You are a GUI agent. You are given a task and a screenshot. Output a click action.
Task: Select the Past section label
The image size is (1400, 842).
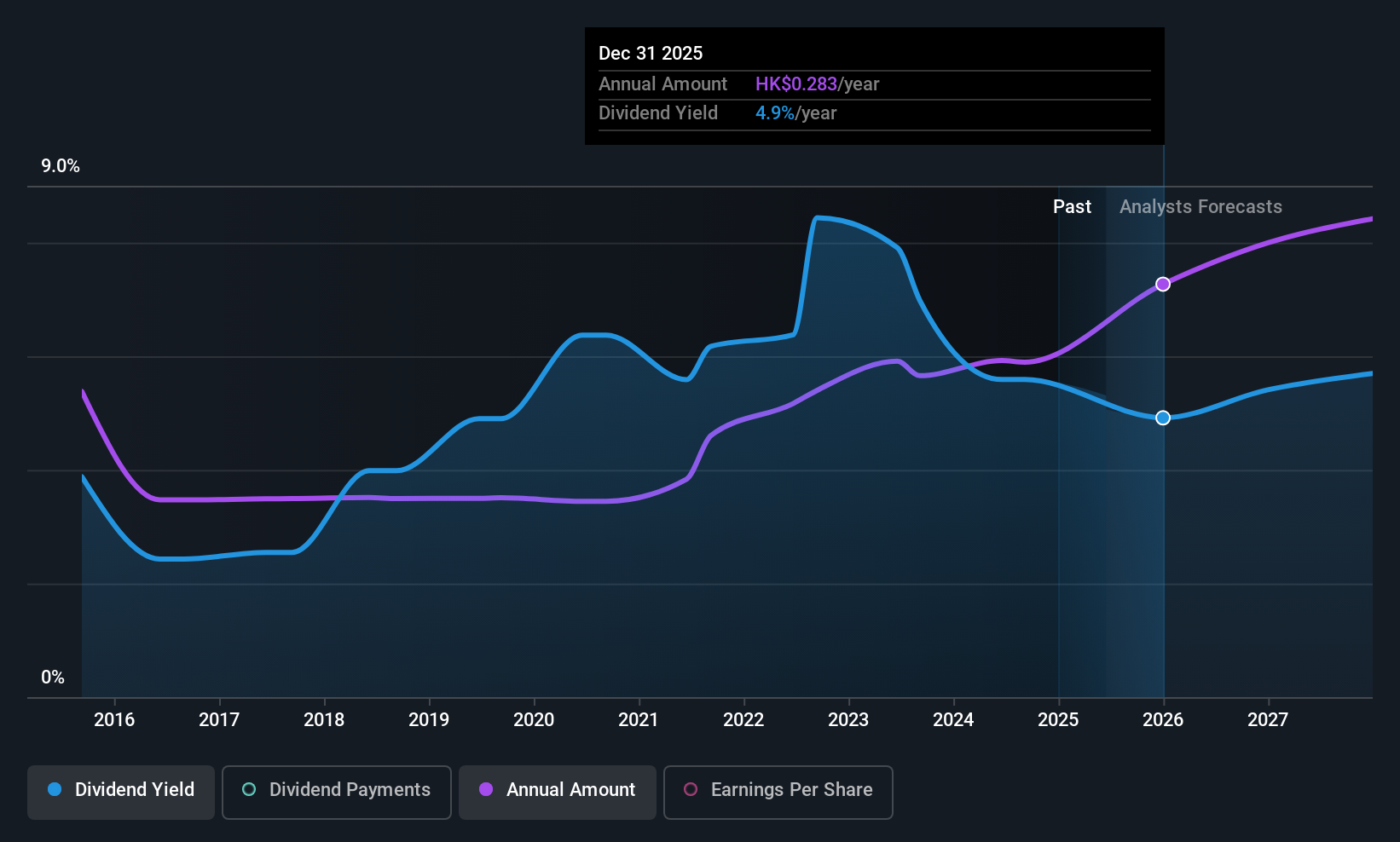pos(1072,207)
